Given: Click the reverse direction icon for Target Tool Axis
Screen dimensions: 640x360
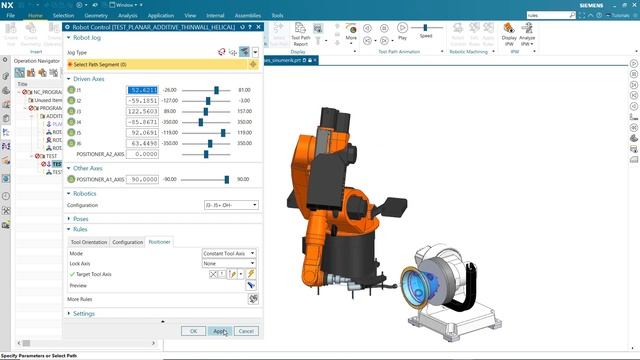Looking at the screenshot, I should (x=222, y=274).
